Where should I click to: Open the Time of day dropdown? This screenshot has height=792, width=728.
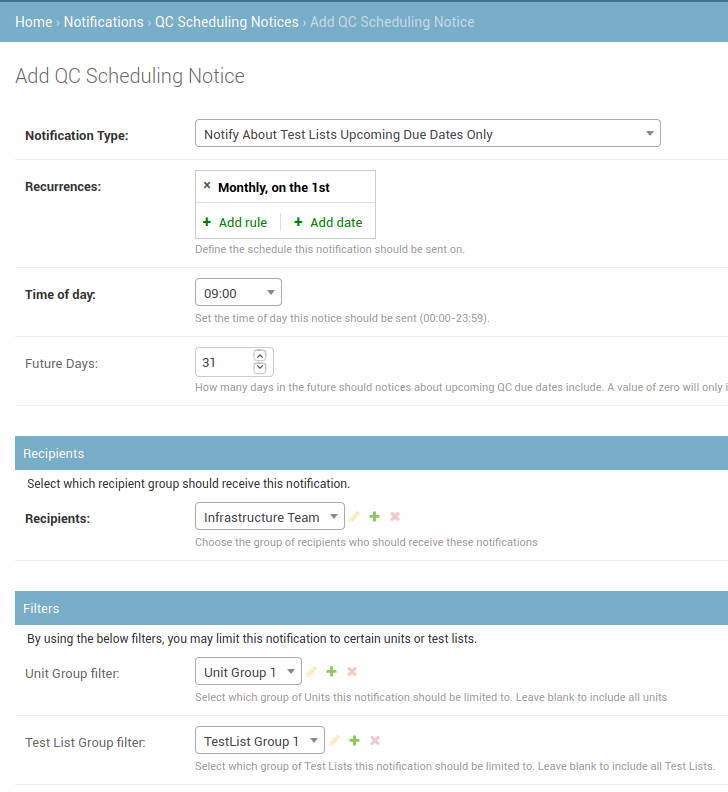[238, 292]
